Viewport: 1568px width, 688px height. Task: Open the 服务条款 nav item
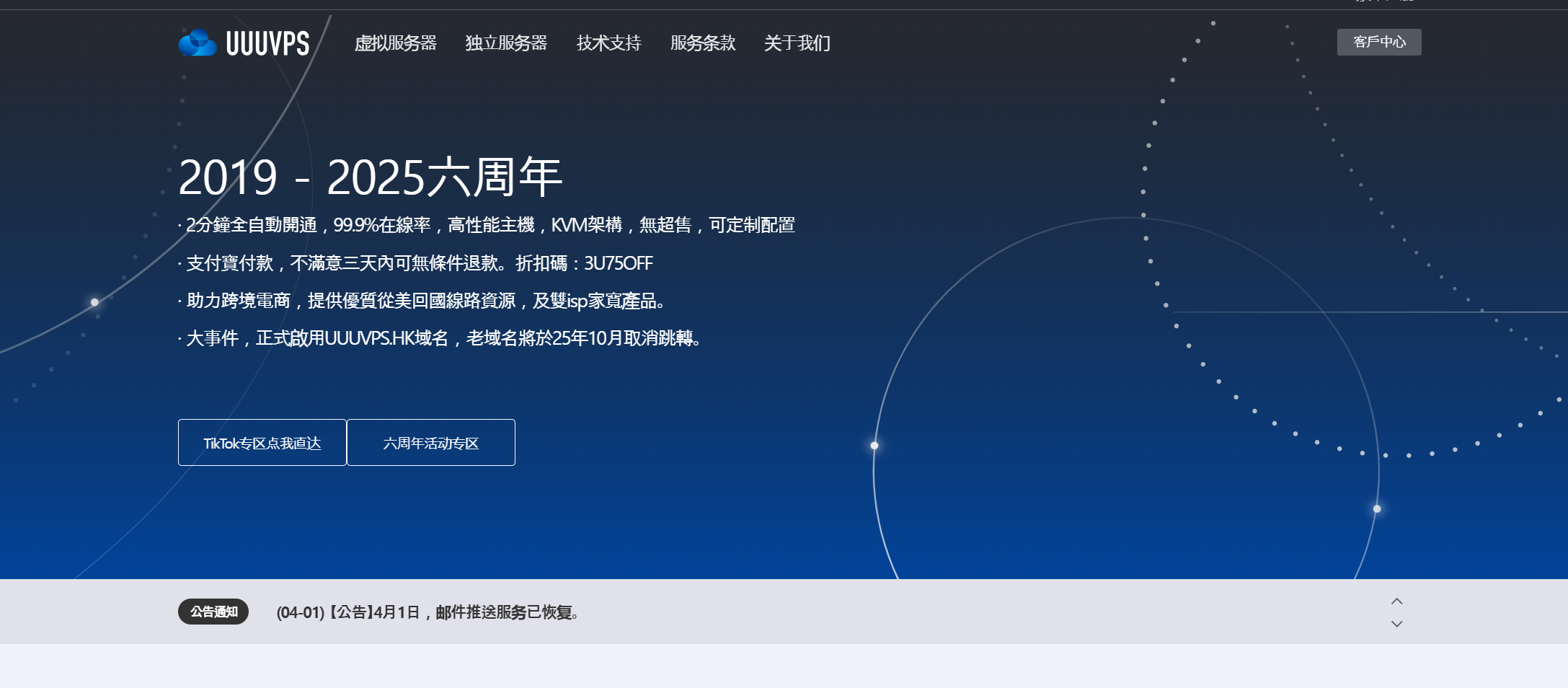pos(703,43)
